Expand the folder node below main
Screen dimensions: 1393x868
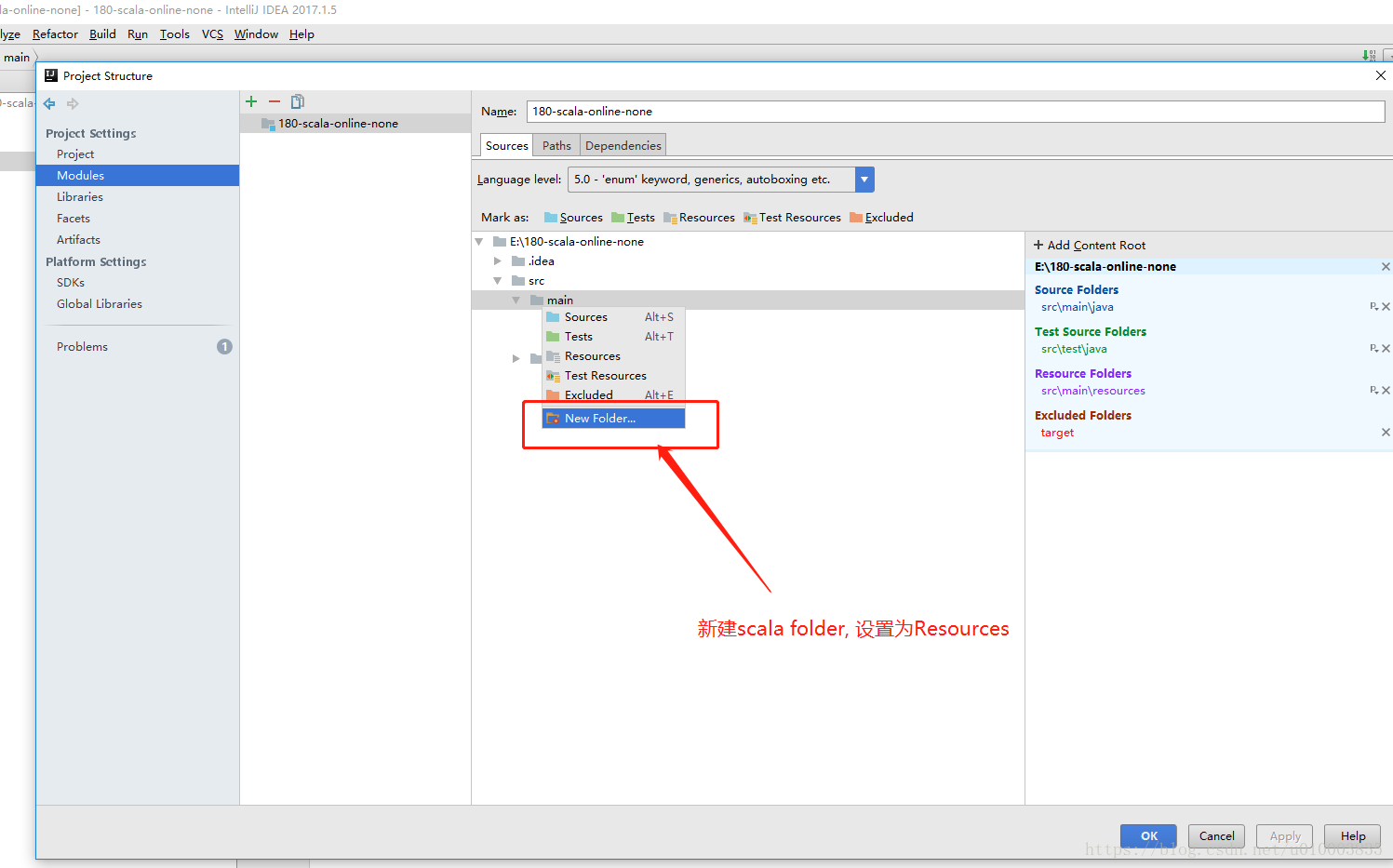tap(516, 358)
